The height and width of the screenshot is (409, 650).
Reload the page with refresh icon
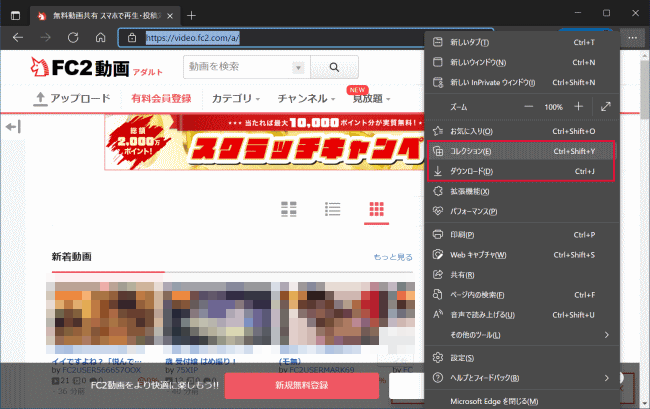[73, 38]
